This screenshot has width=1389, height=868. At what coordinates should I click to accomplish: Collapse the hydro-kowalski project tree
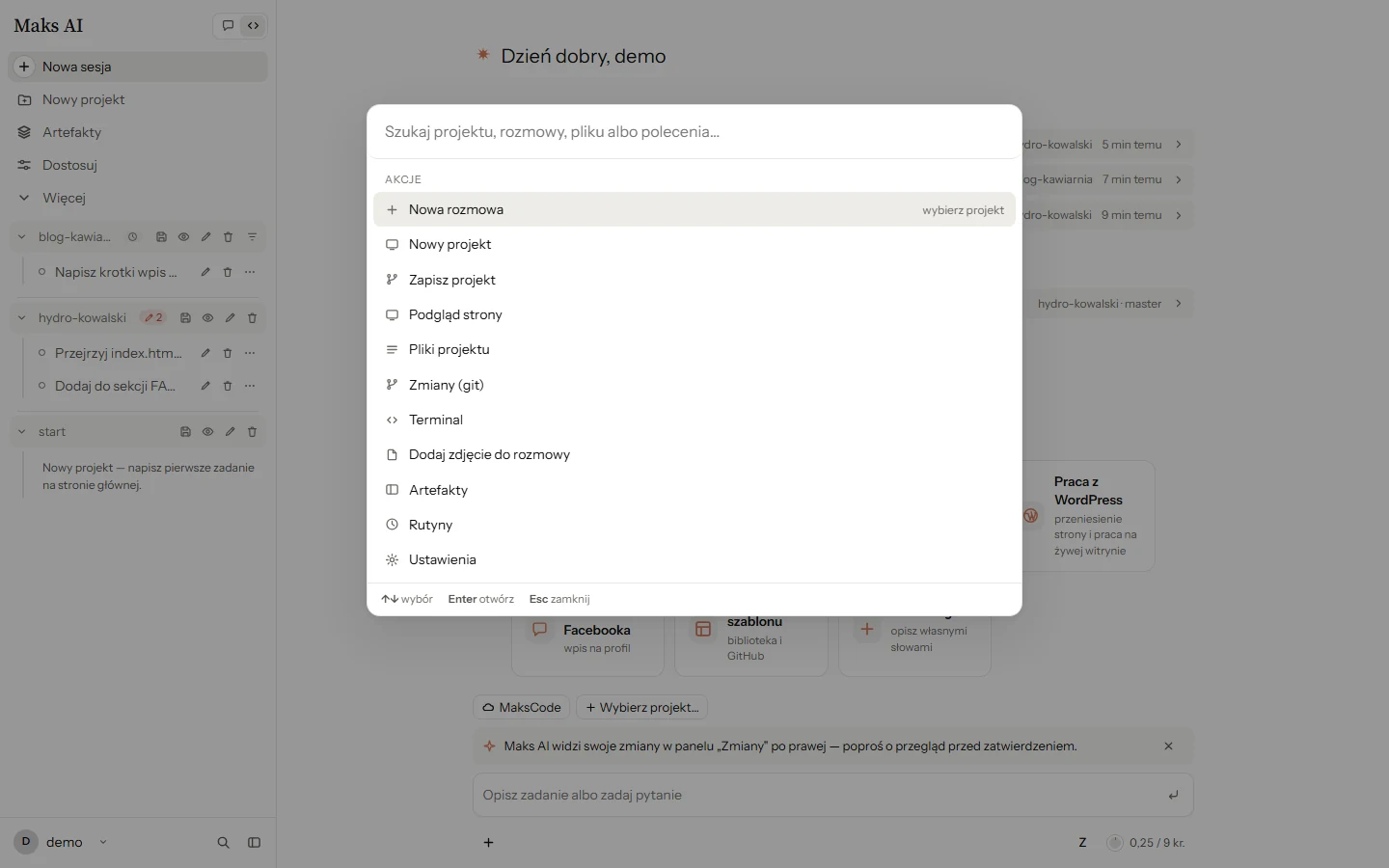point(21,318)
